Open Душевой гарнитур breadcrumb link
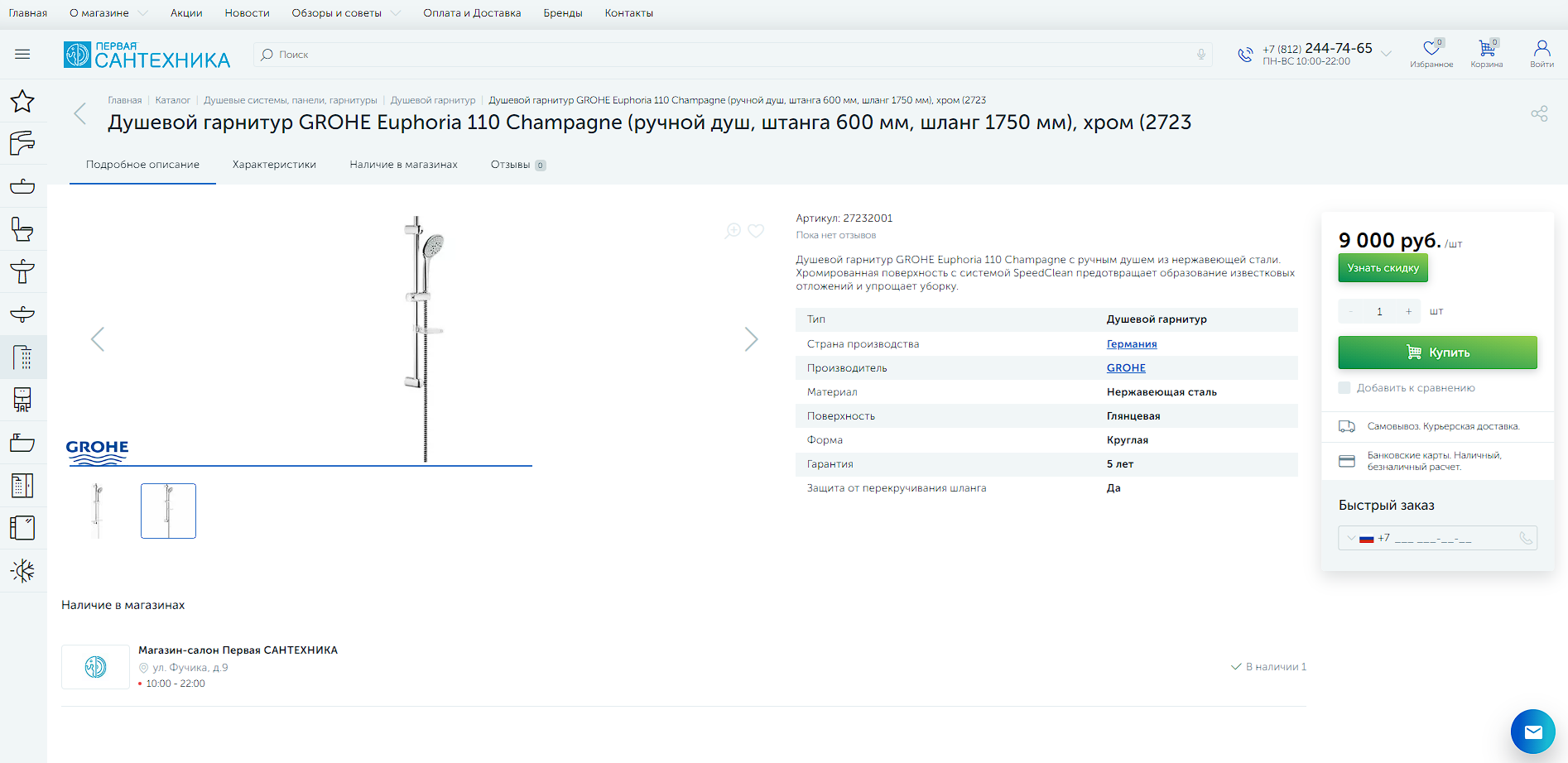The image size is (1568, 763). click(x=433, y=100)
